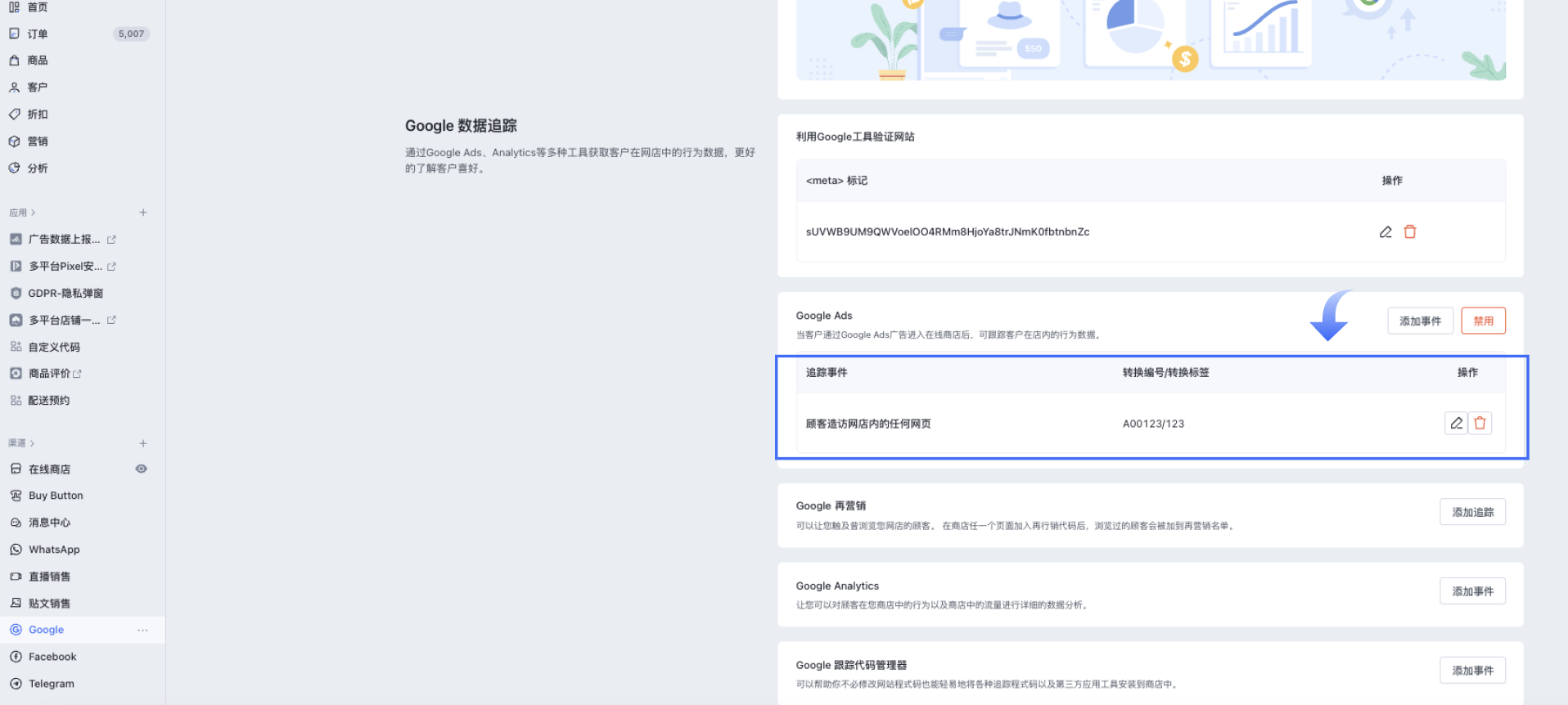Open the 折扣 discounts section
This screenshot has width=1568, height=705.
38,115
